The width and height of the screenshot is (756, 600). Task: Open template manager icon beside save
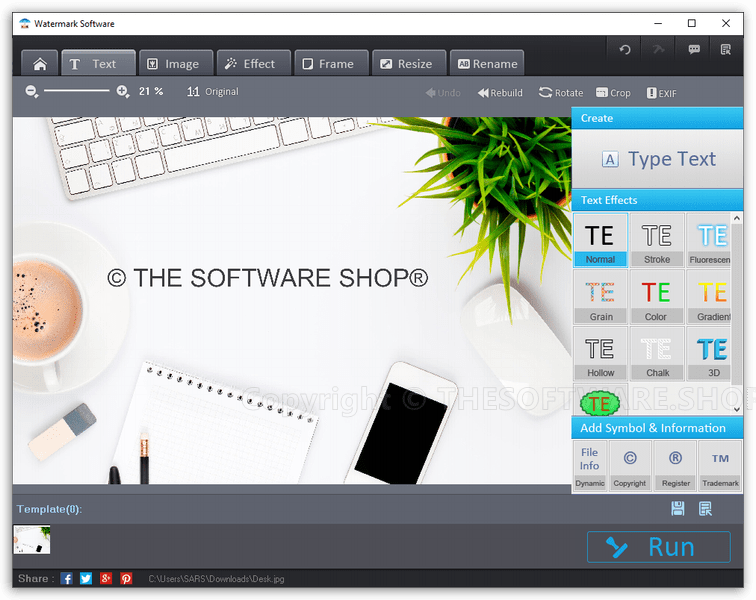[x=705, y=508]
